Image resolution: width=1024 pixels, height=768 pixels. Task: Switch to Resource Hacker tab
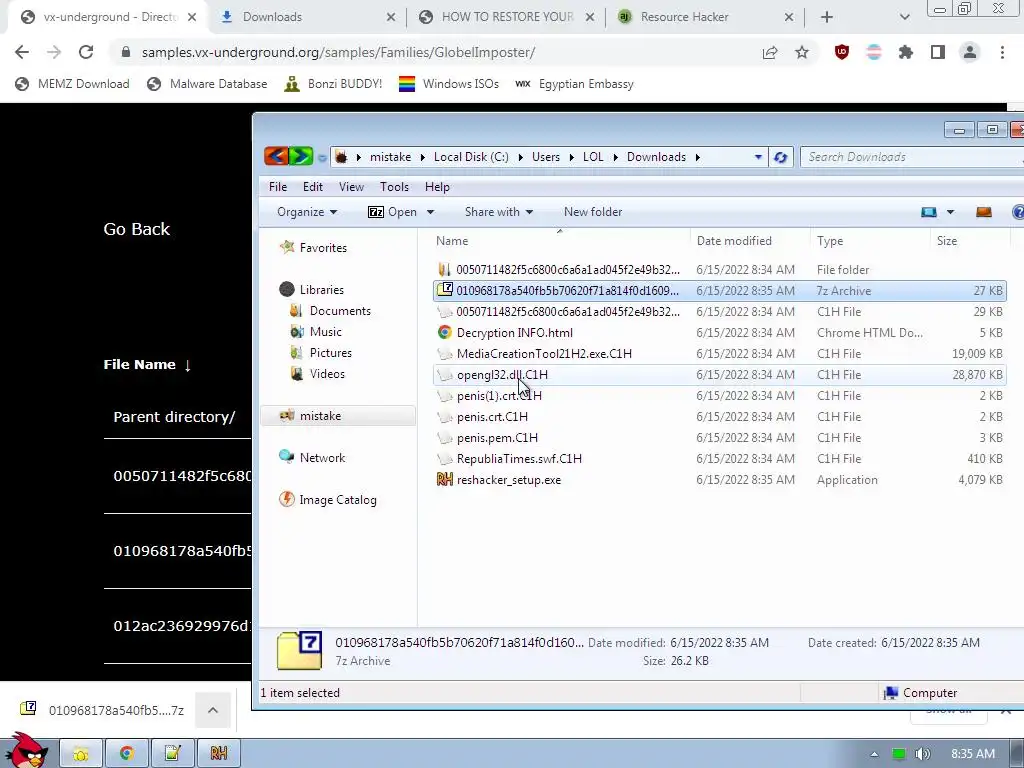(705, 17)
